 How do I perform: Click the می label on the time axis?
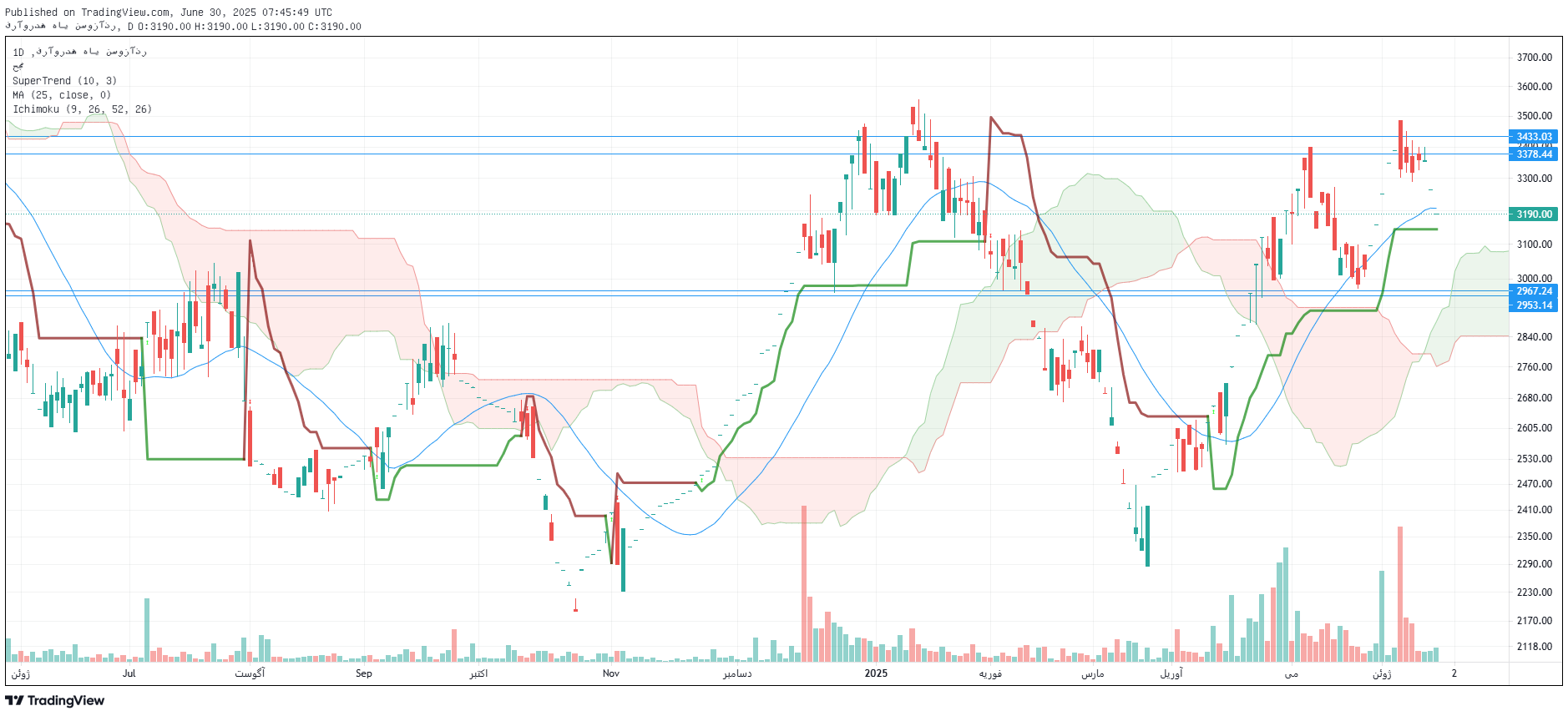click(x=1292, y=673)
